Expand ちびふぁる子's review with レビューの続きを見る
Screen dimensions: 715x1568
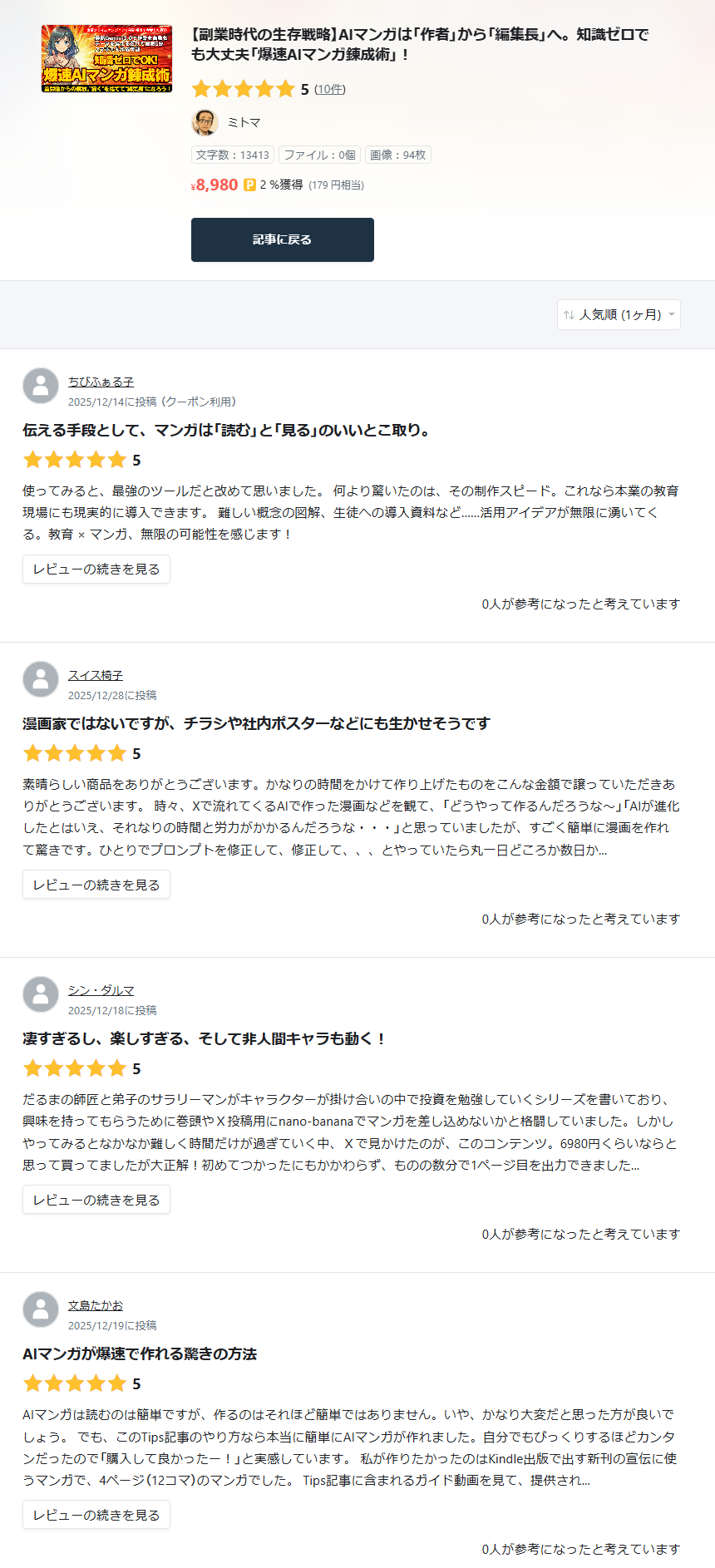click(x=96, y=570)
